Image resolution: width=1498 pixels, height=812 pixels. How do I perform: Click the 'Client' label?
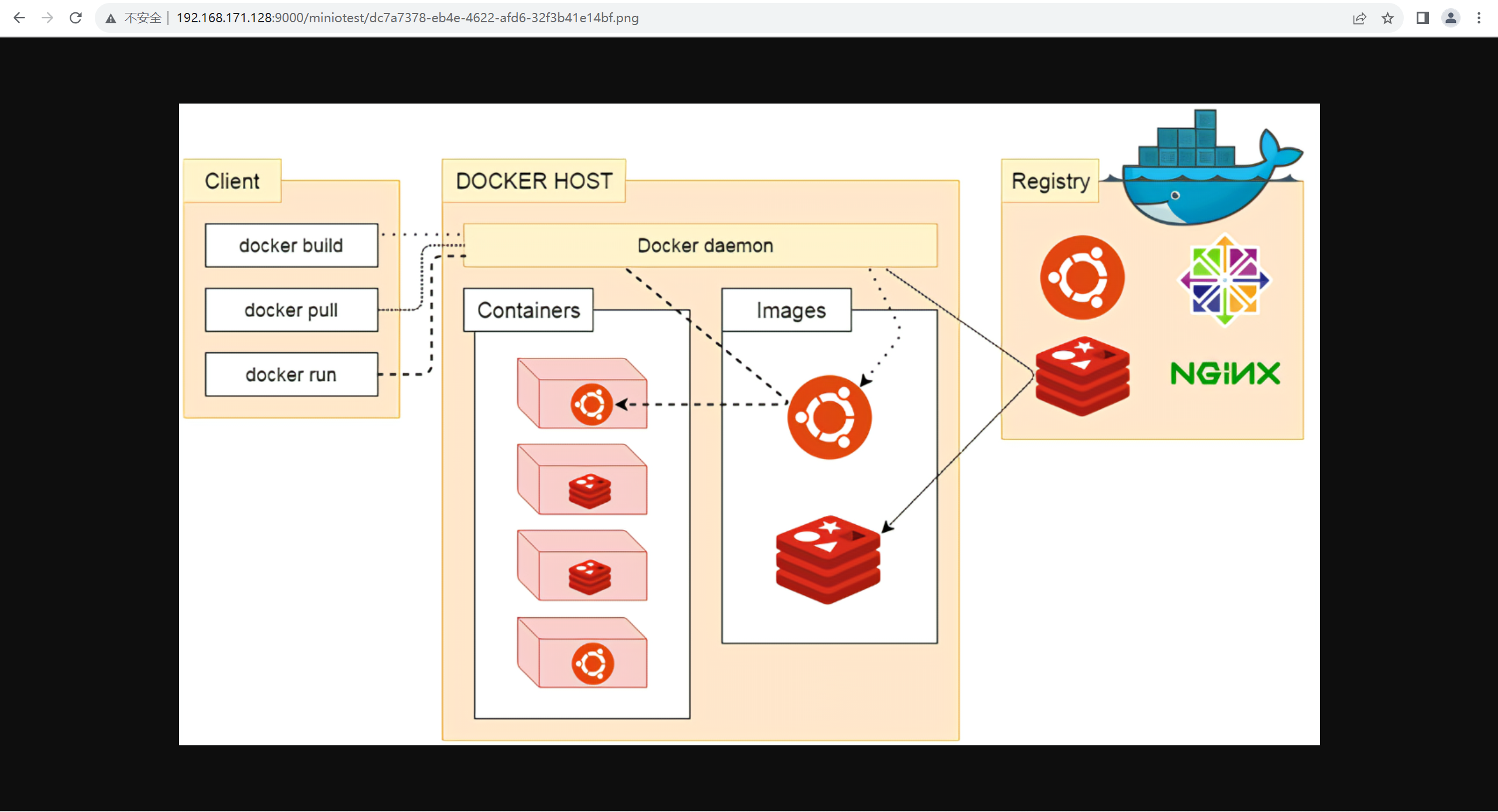(232, 181)
